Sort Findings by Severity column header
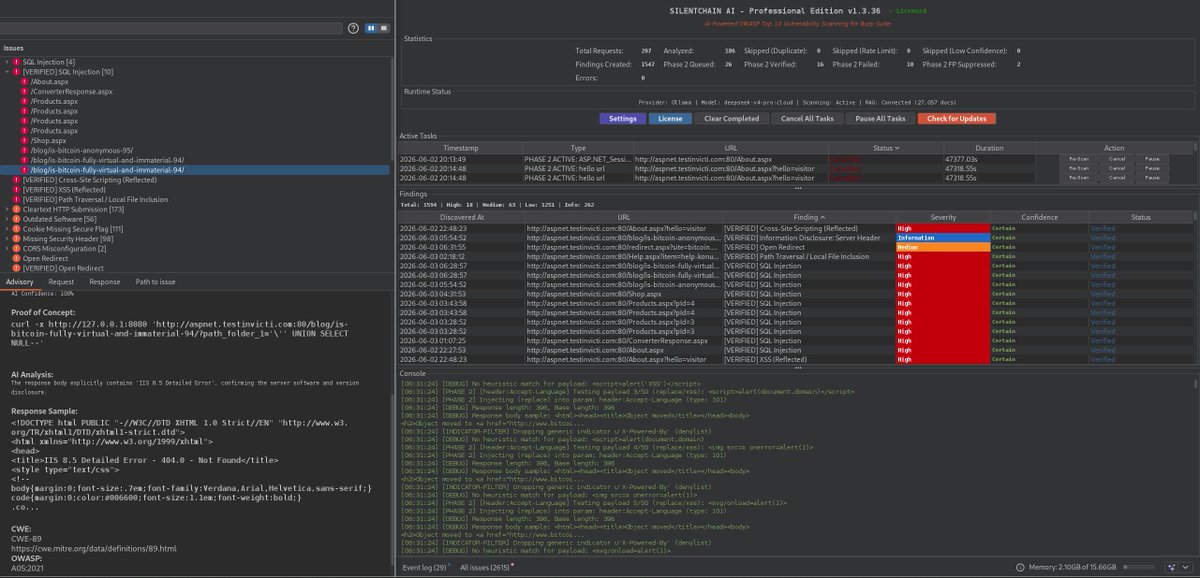This screenshot has height=578, width=1200. point(942,217)
